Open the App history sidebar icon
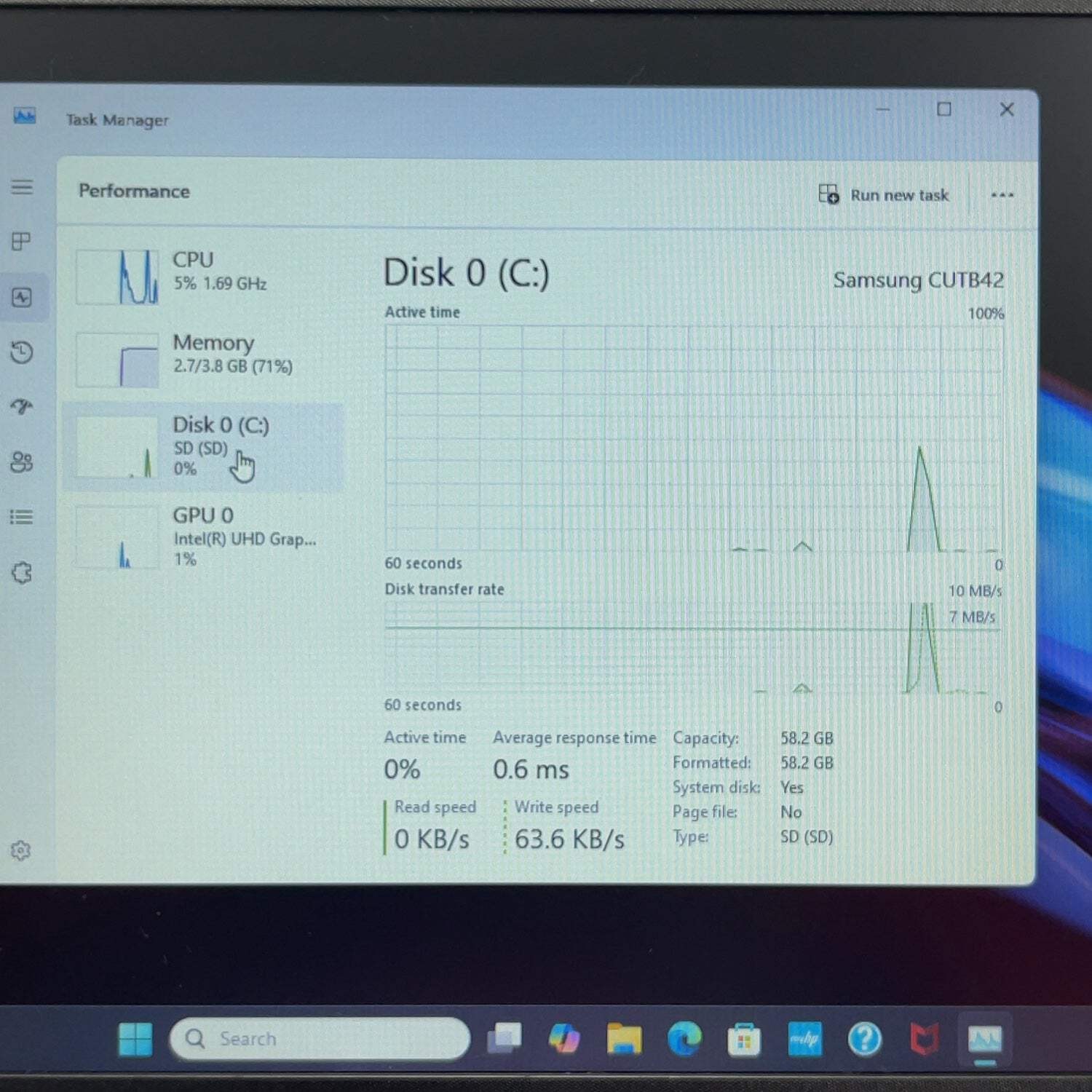Screen dimensions: 1092x1092 pos(22,352)
